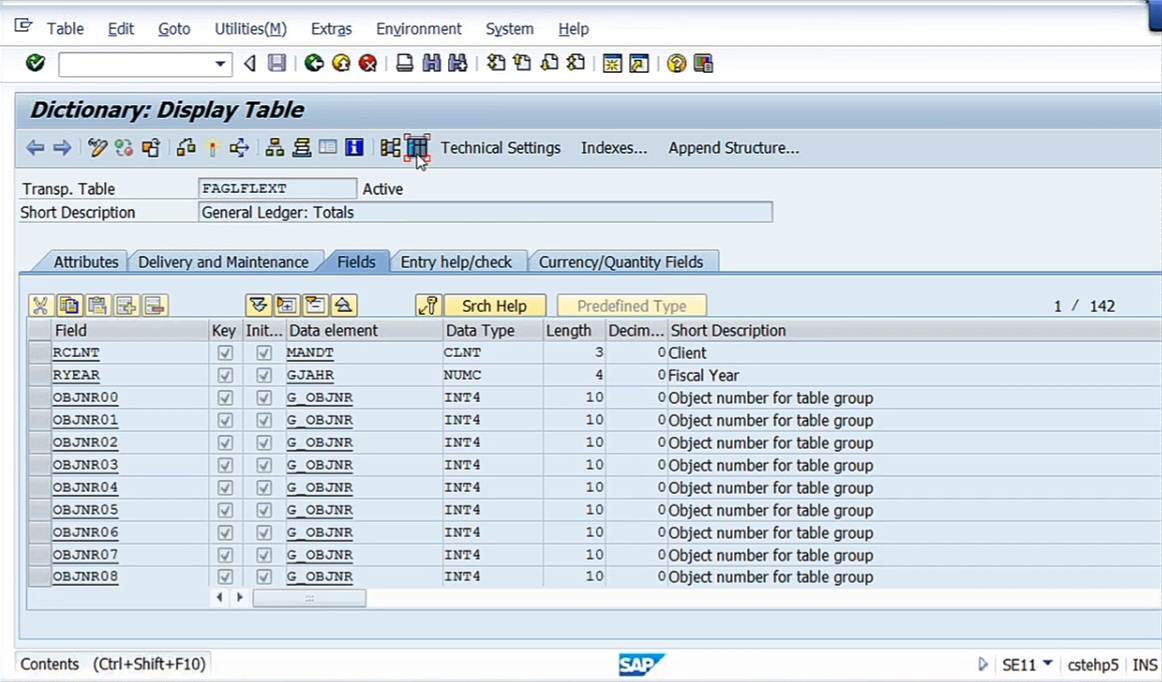The width and height of the screenshot is (1162, 682).
Task: Click the Customize Local Layout icon
Action: (703, 64)
